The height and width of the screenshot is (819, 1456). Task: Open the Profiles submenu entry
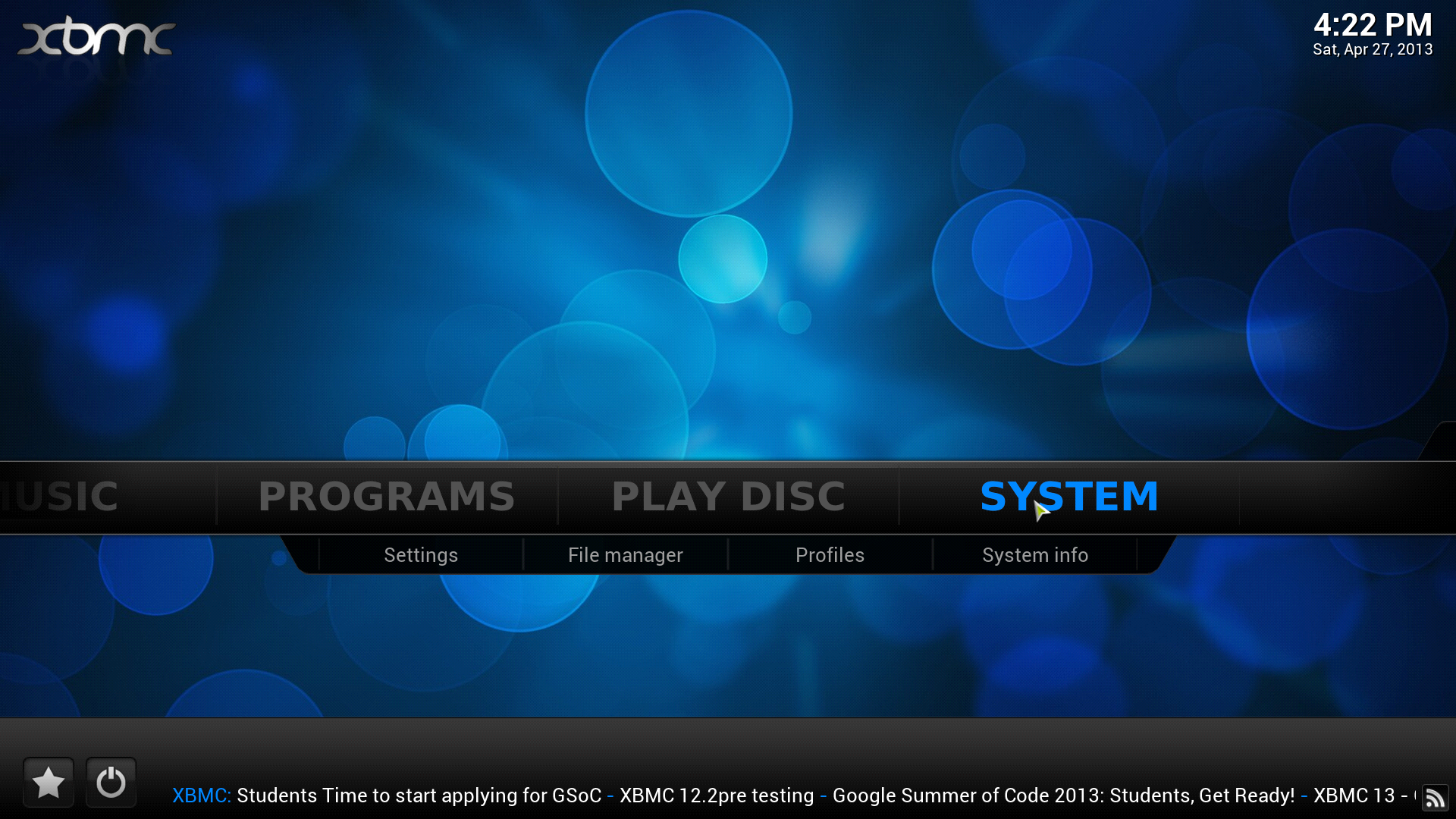click(830, 555)
